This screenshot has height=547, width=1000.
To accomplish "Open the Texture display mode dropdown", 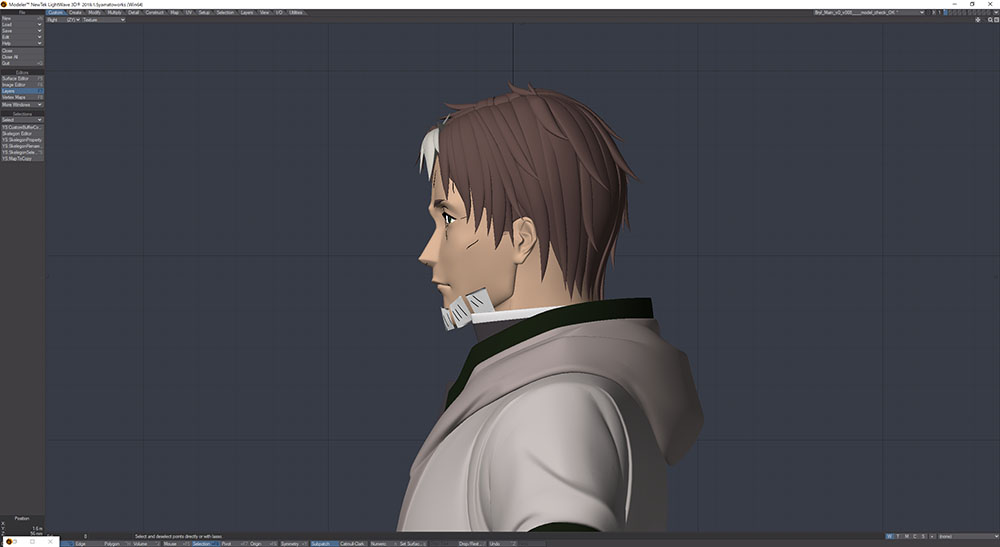I will click(x=103, y=20).
